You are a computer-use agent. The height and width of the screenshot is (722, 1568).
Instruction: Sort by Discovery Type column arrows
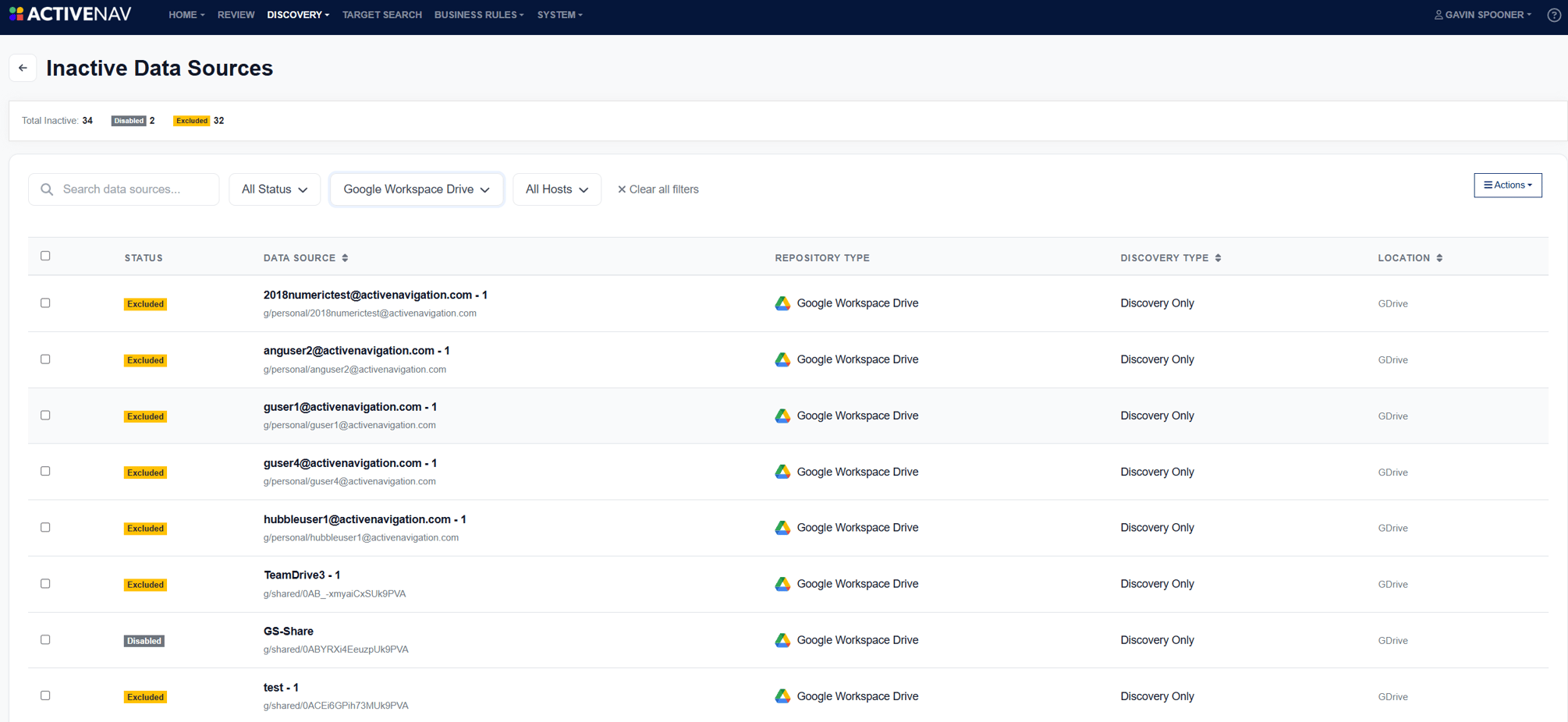(x=1218, y=258)
